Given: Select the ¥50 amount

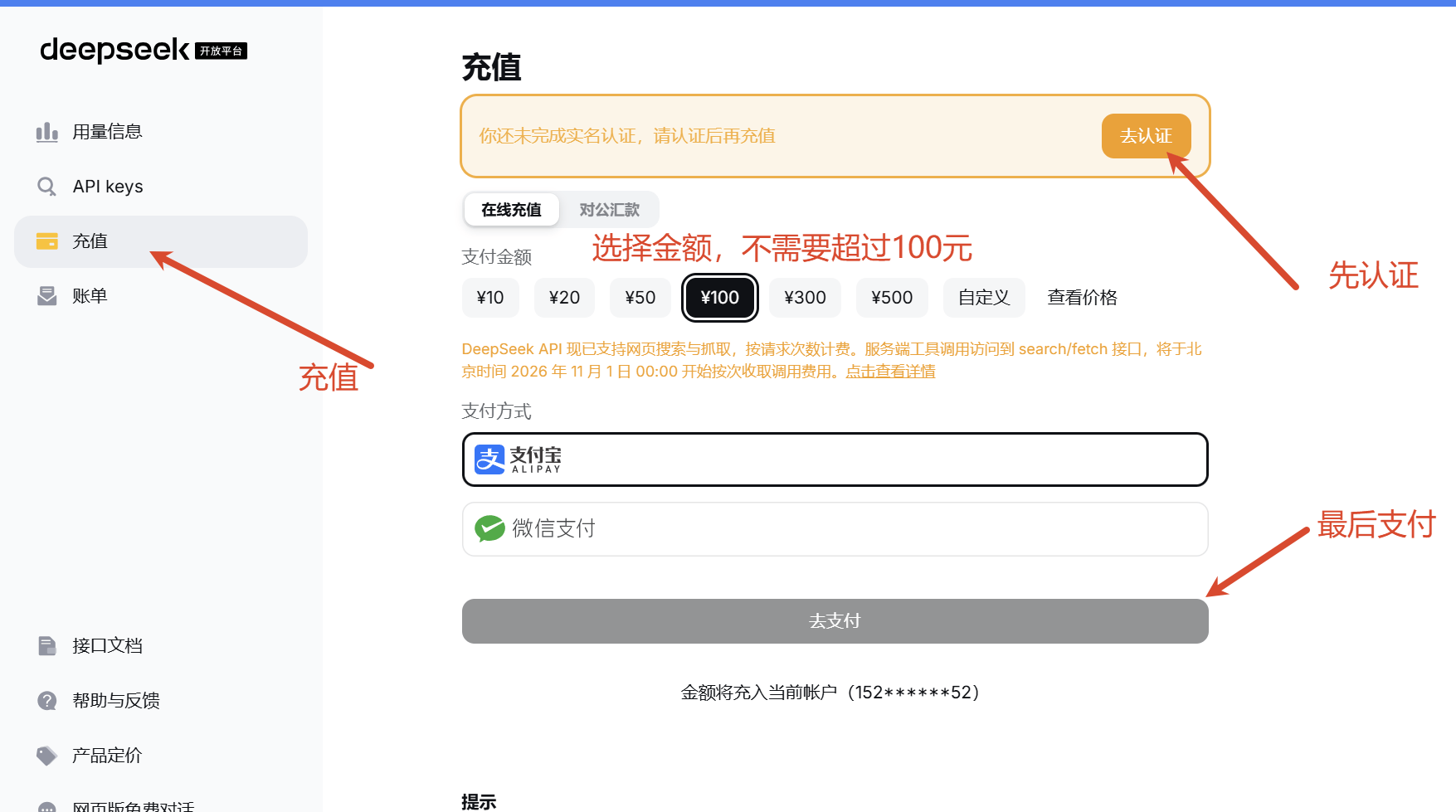Looking at the screenshot, I should point(640,298).
